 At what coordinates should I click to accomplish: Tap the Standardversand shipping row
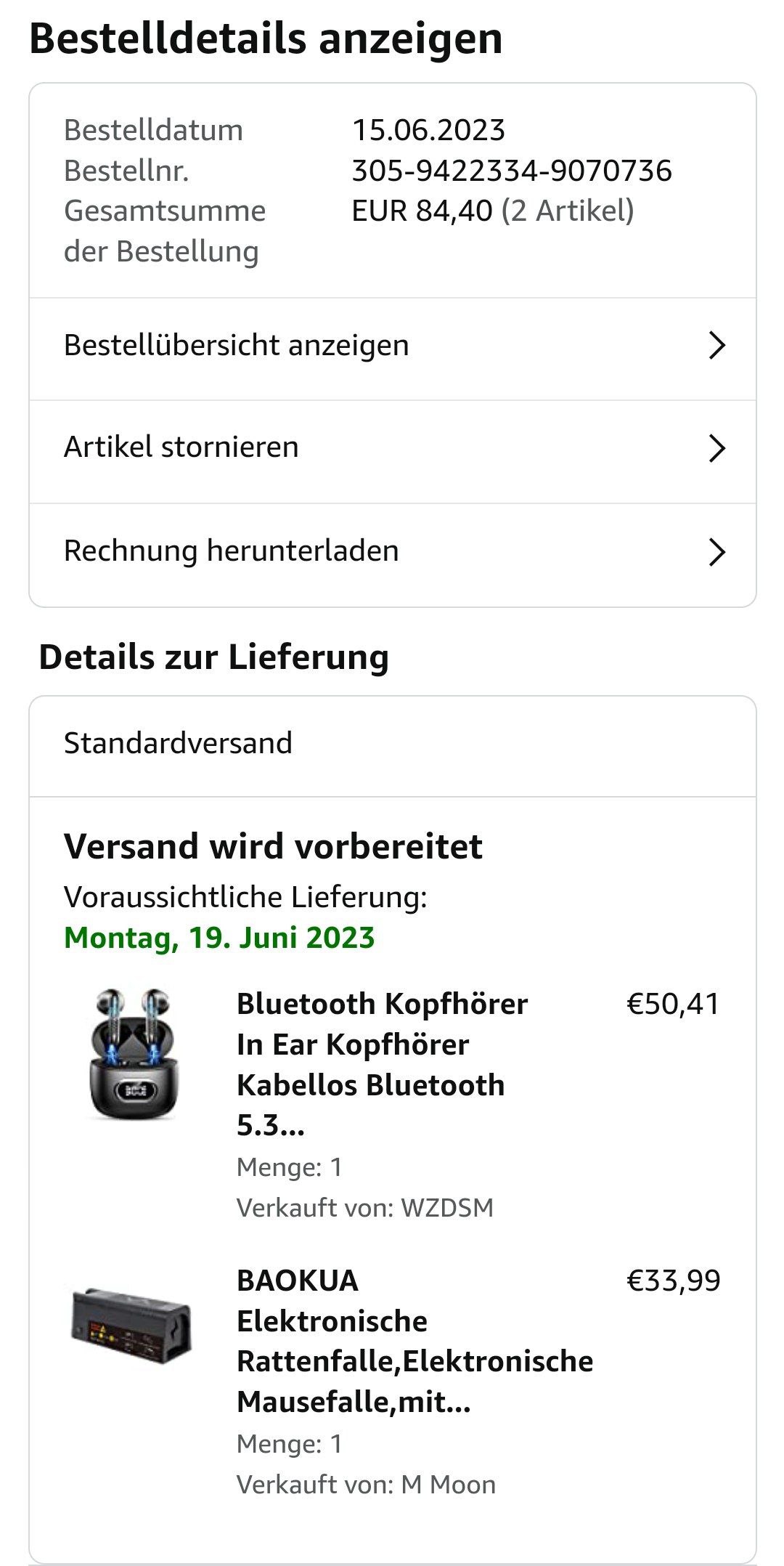tap(179, 744)
